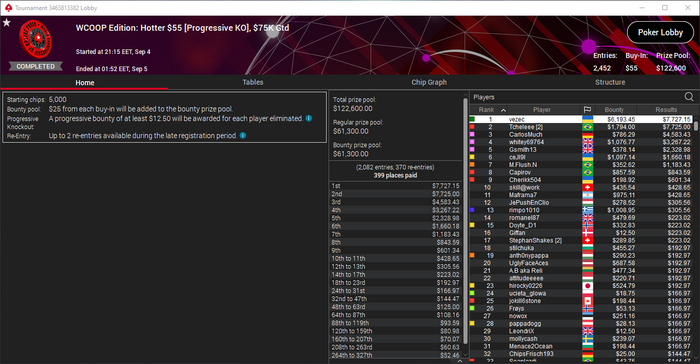Viewport: 700px width, 364px height.
Task: Toggle Rank column sort arrow
Action: [x=504, y=110]
